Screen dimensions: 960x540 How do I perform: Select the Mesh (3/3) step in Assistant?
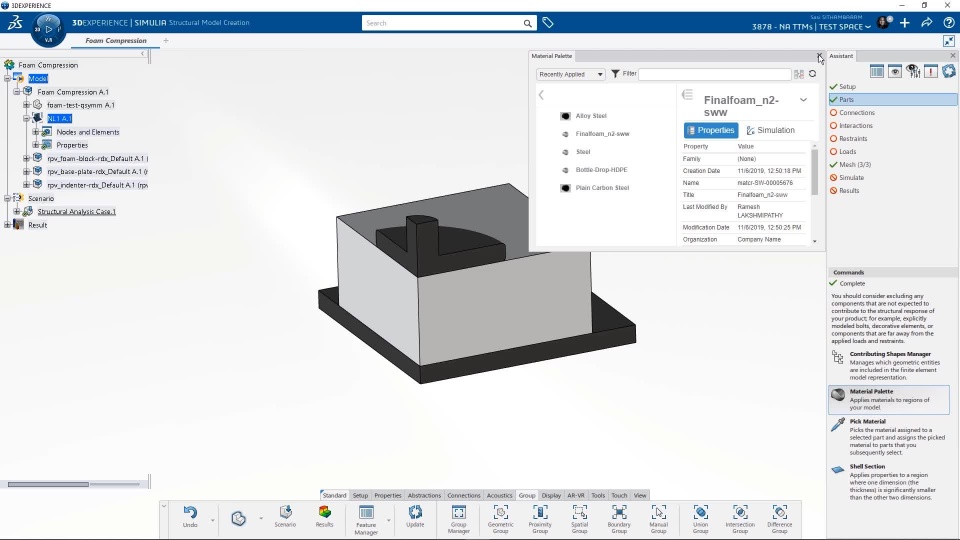[855, 165]
